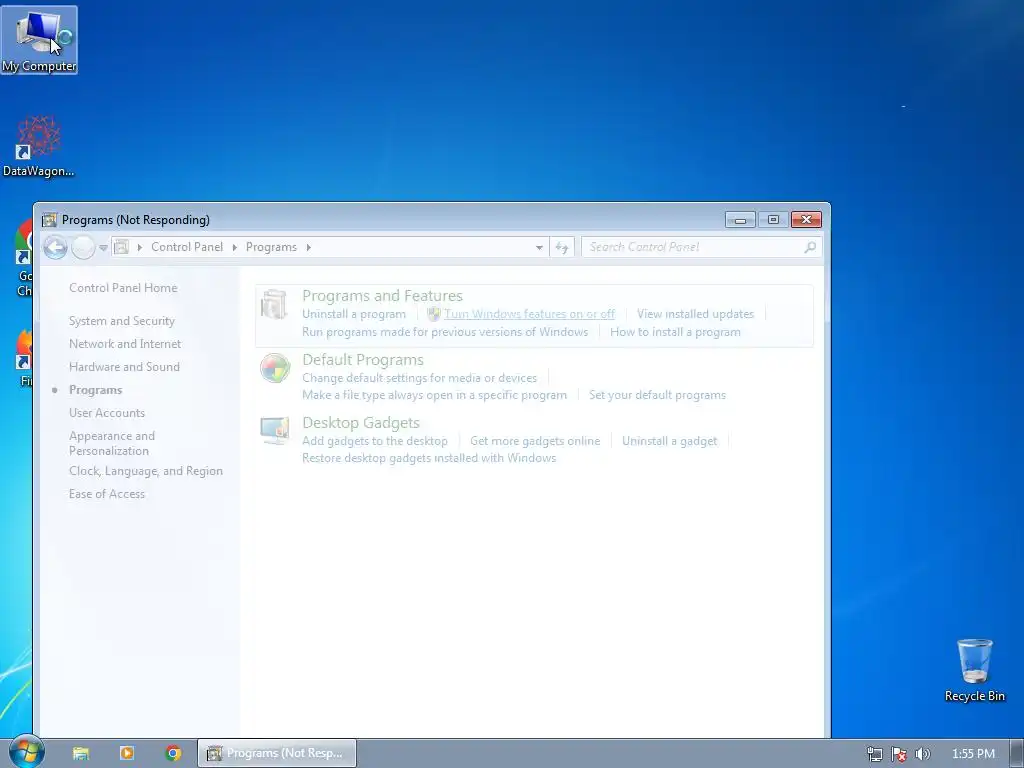Open the volume speaker tray icon
This screenshot has width=1024, height=768.
click(x=922, y=754)
